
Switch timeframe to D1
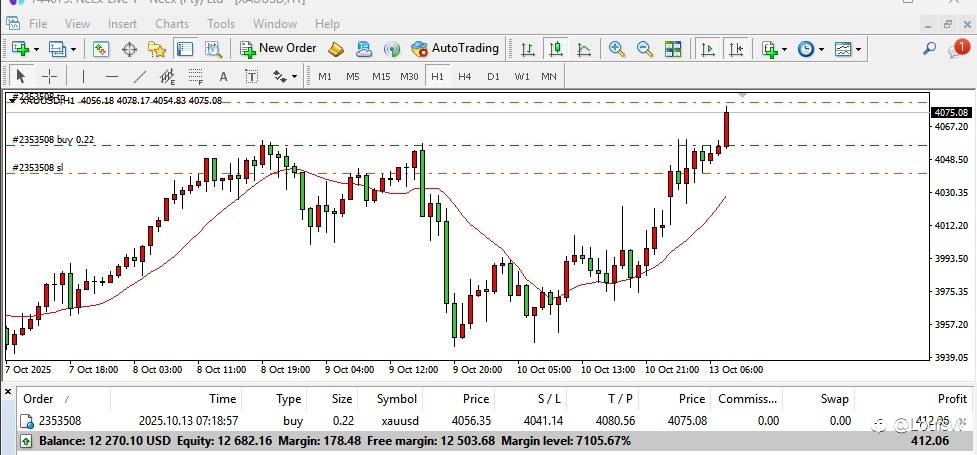click(x=493, y=77)
